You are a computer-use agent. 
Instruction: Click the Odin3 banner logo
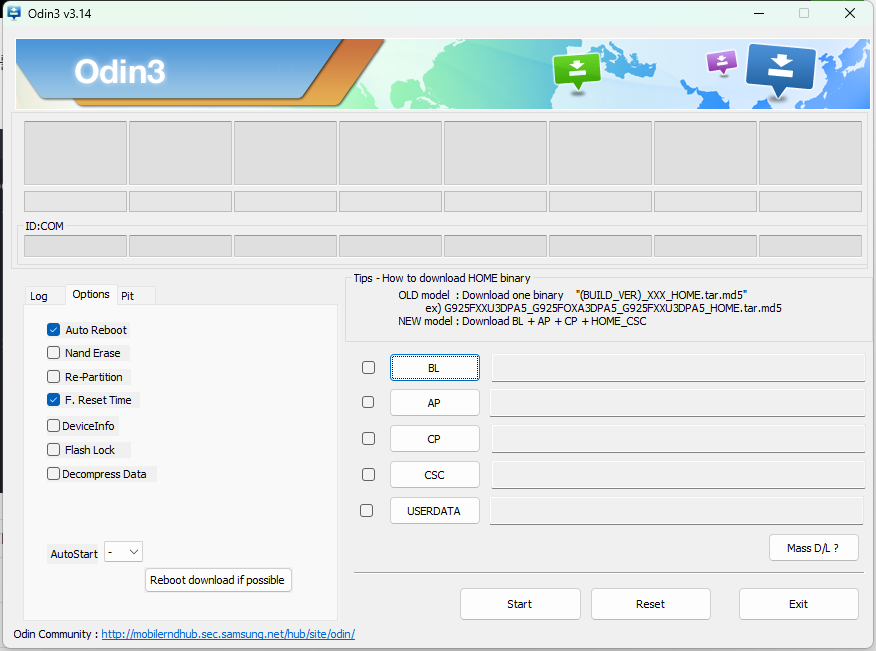pyautogui.click(x=120, y=72)
